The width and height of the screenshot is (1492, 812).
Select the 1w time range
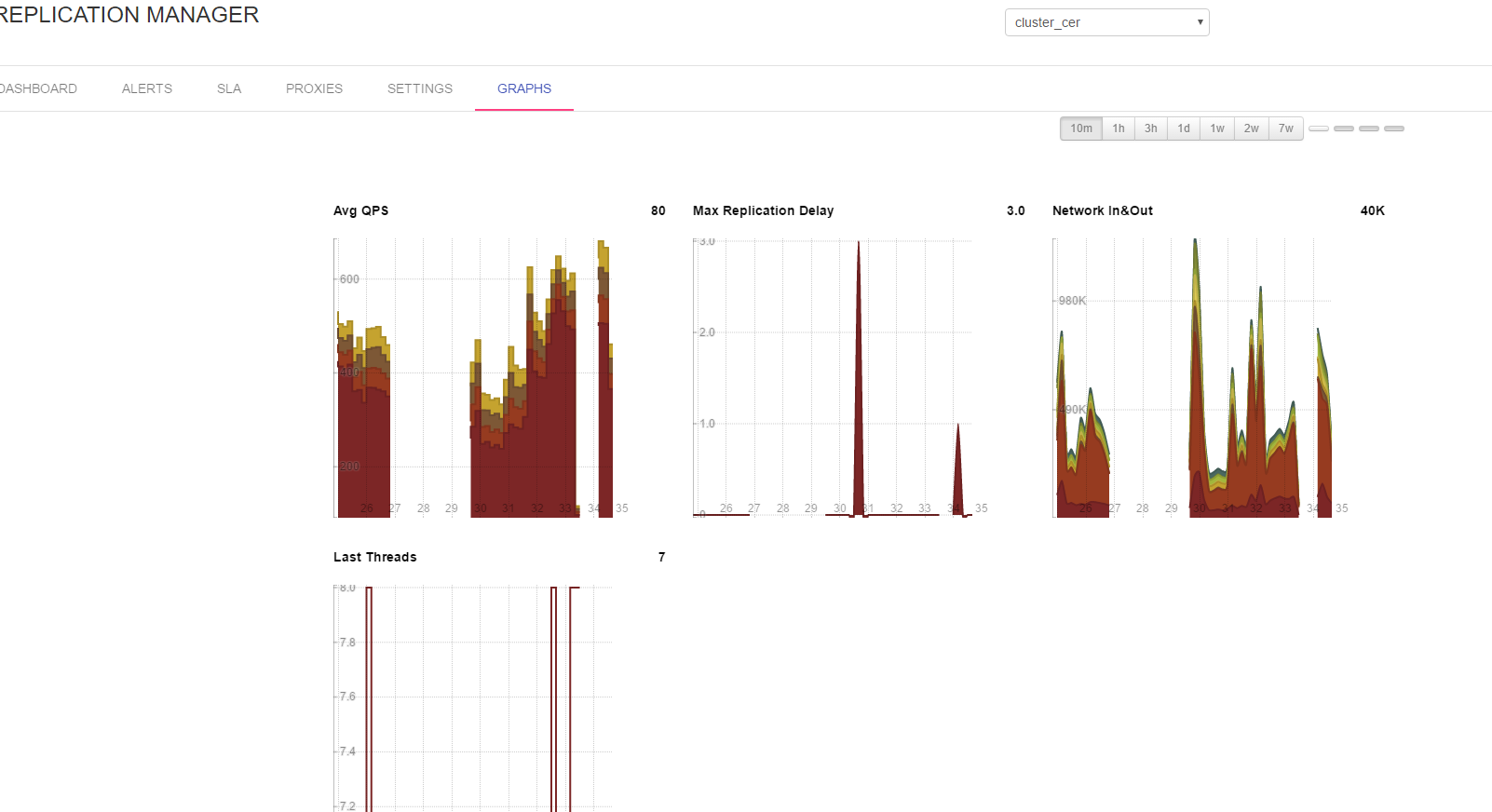1217,129
